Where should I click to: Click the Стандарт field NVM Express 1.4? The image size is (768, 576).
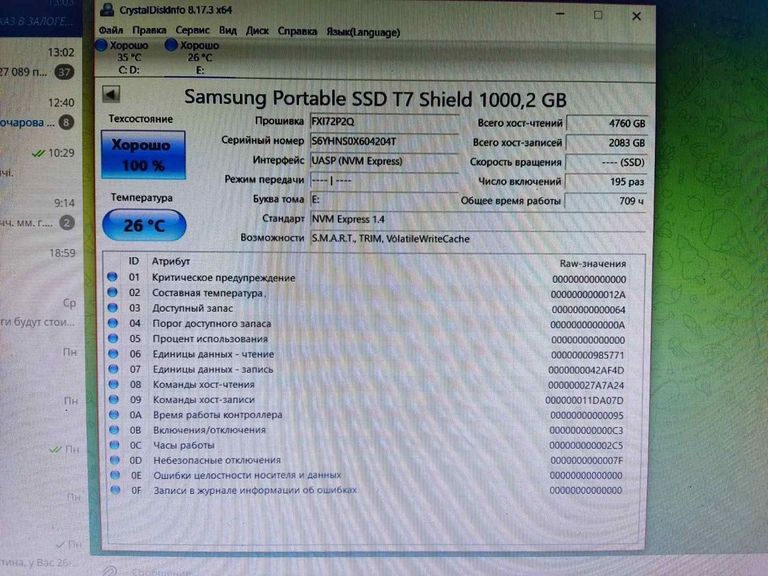tap(478, 219)
